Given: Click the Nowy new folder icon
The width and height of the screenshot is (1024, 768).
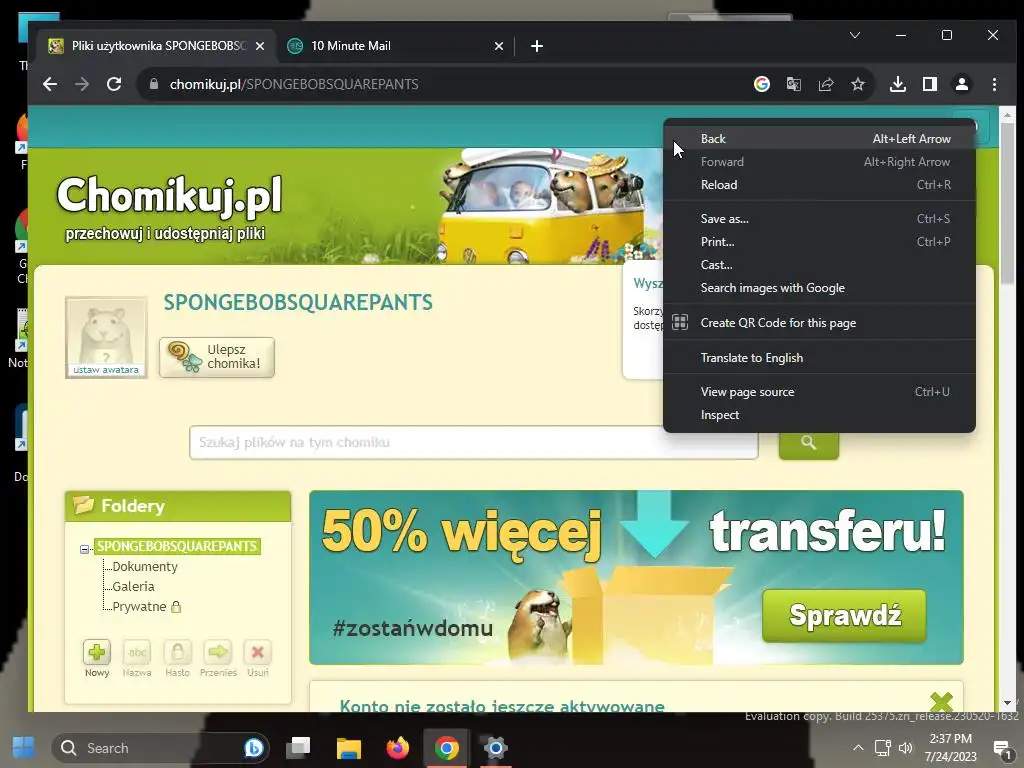Looking at the screenshot, I should (97, 652).
